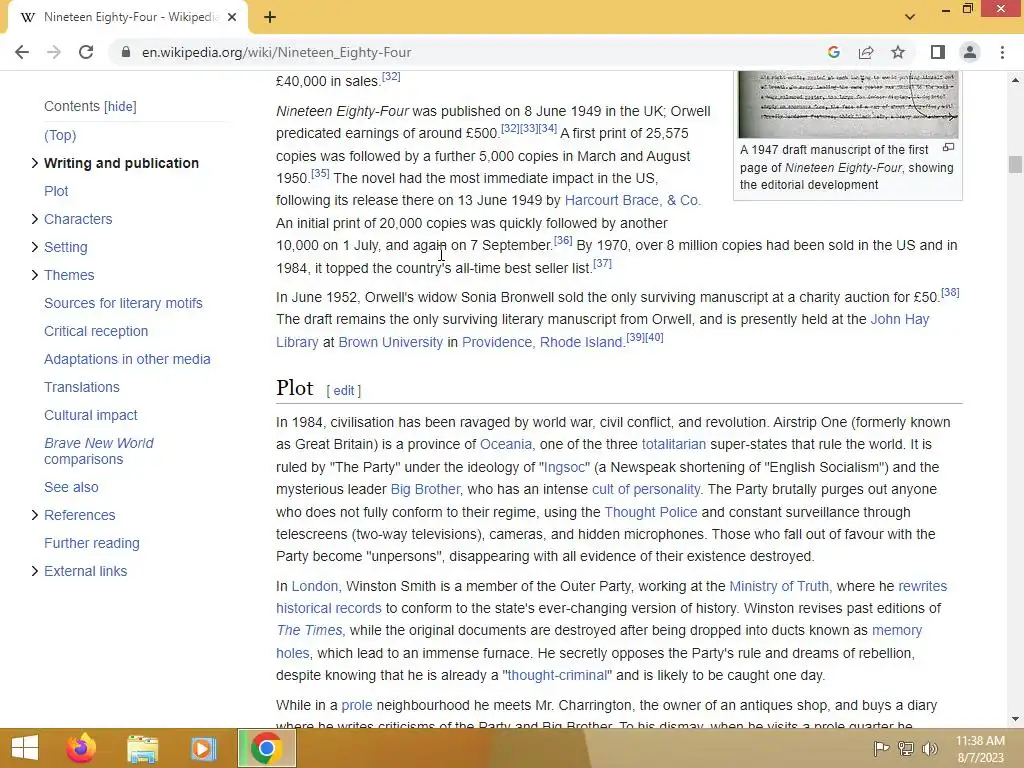Open the tab search dropdown arrow
The width and height of the screenshot is (1024, 768).
pos(910,17)
